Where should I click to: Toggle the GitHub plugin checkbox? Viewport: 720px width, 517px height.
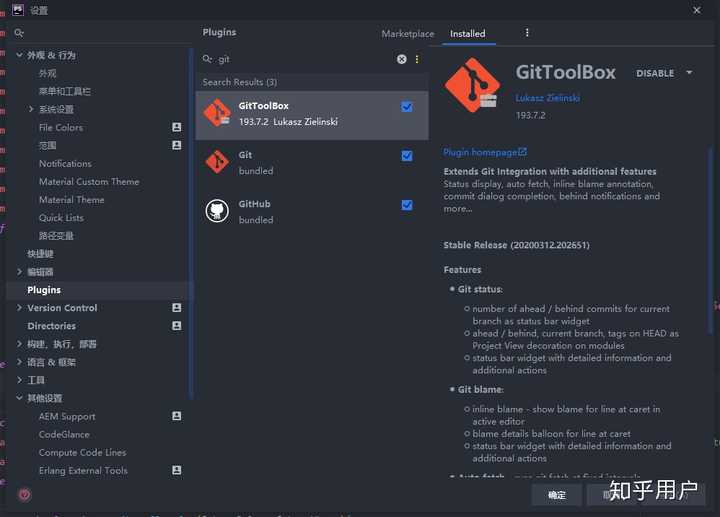pos(407,205)
